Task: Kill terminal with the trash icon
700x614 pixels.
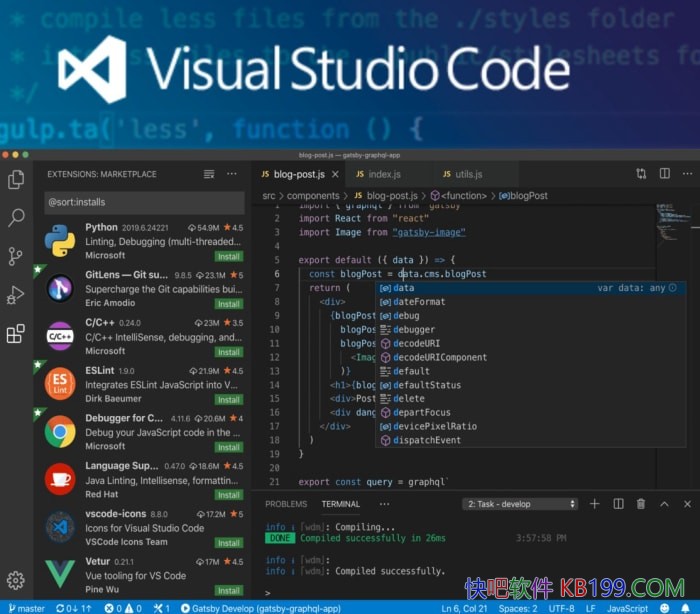Action: pyautogui.click(x=641, y=504)
